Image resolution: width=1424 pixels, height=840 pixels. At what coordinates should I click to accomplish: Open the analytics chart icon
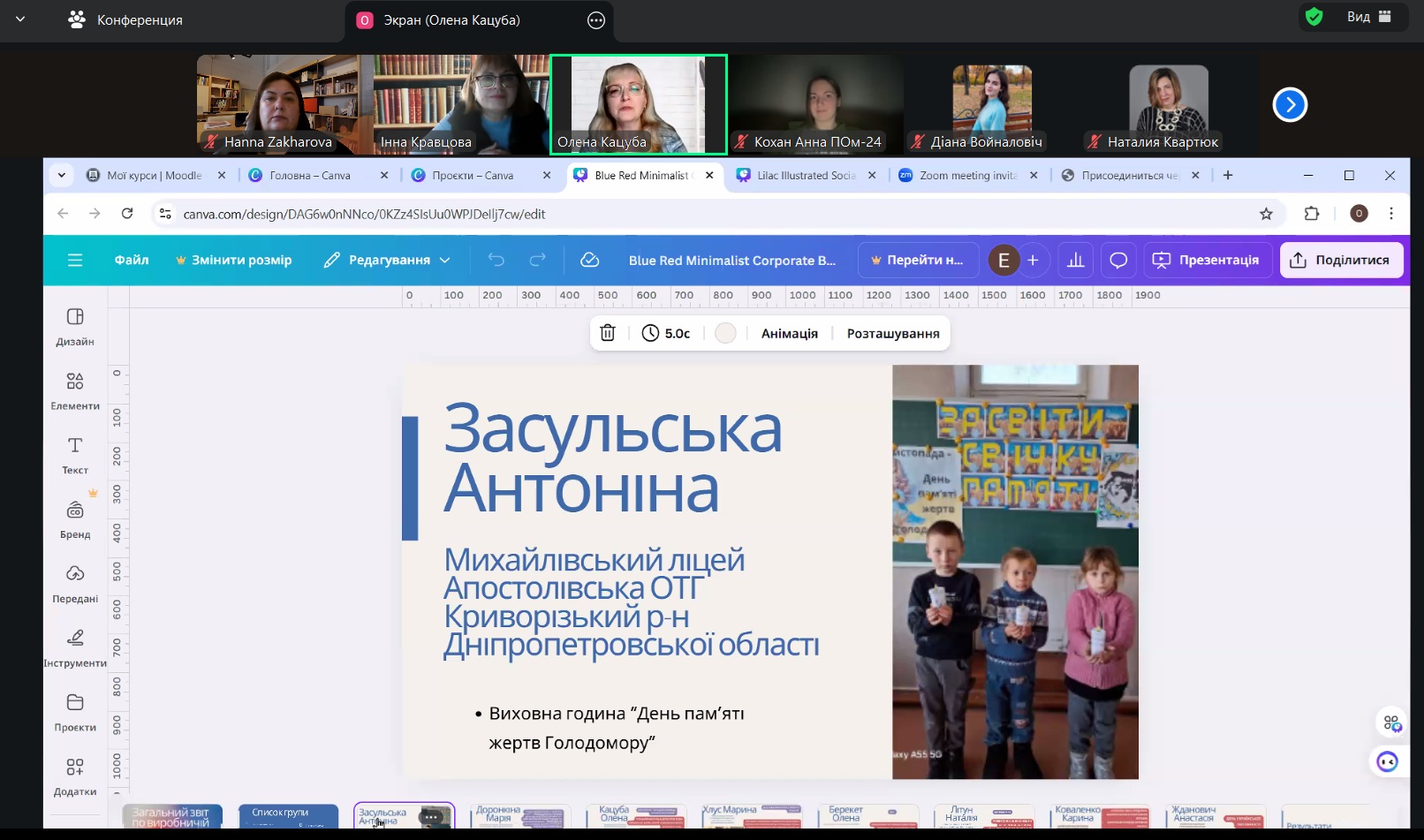(1075, 260)
